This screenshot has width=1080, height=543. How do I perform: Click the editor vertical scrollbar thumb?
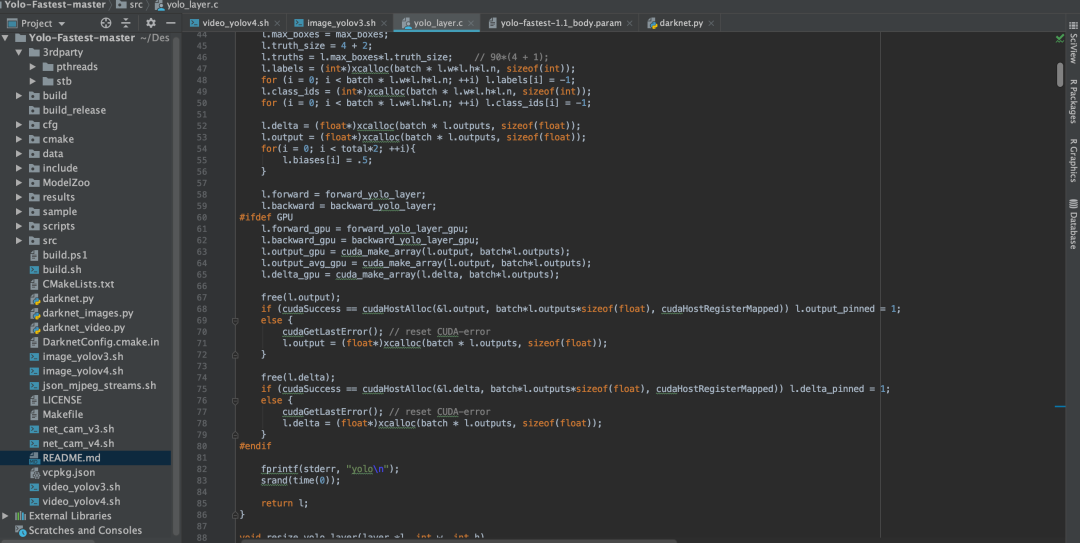[x=1059, y=74]
